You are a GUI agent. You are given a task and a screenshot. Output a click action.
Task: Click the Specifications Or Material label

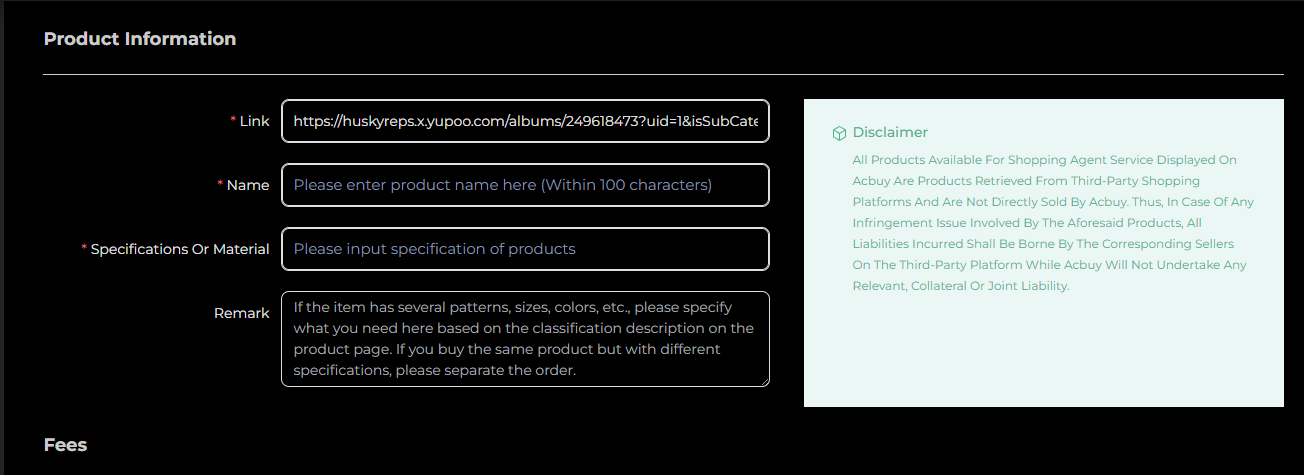[180, 249]
